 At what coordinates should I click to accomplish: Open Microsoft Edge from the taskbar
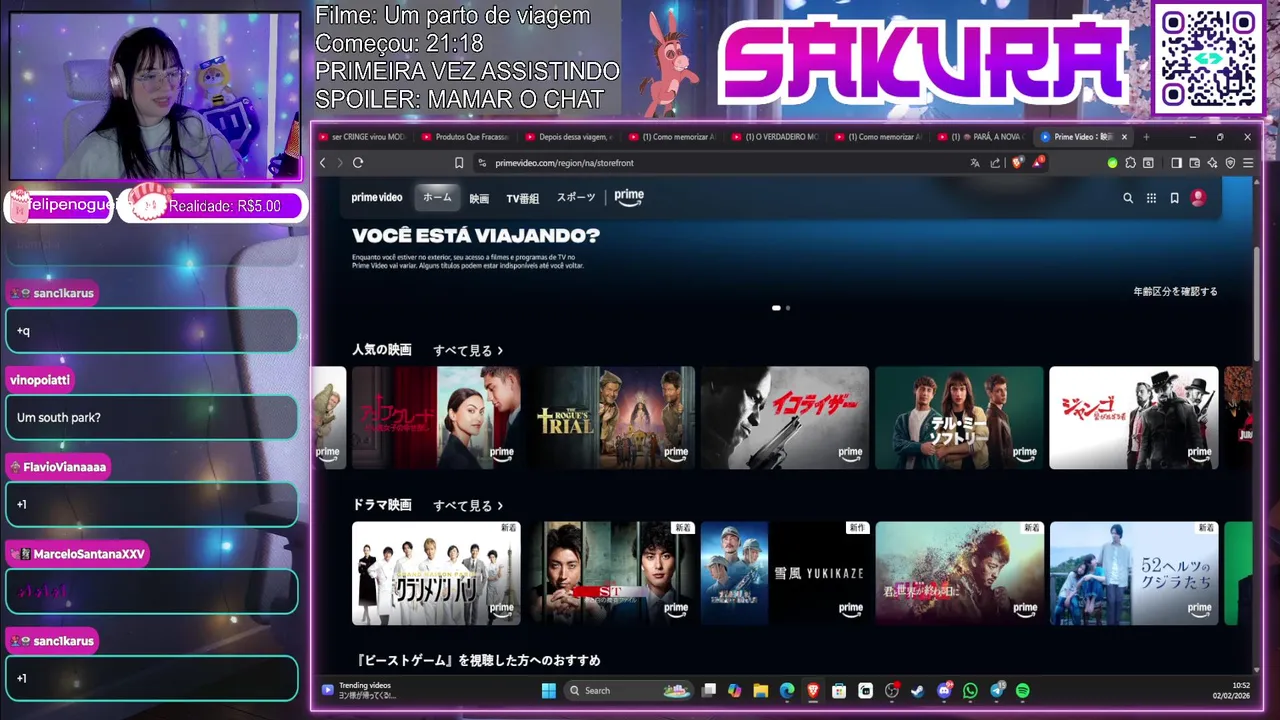tap(787, 690)
